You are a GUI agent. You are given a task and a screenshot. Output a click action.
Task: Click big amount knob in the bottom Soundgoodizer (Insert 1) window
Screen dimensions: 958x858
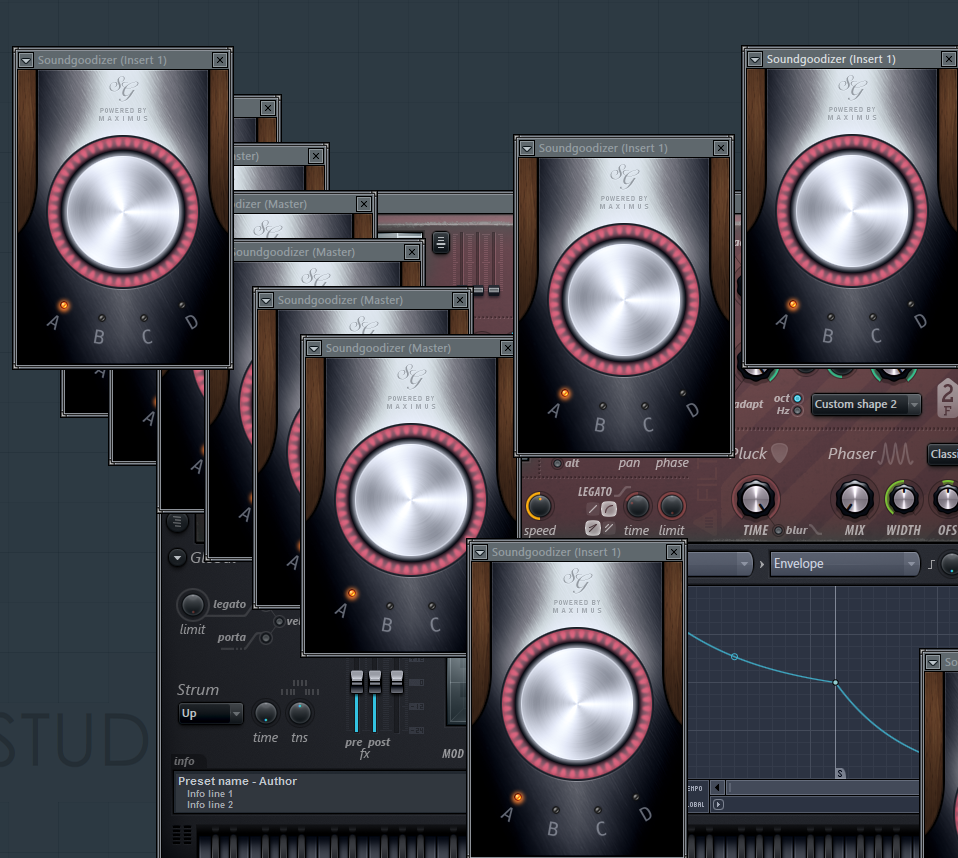point(577,704)
